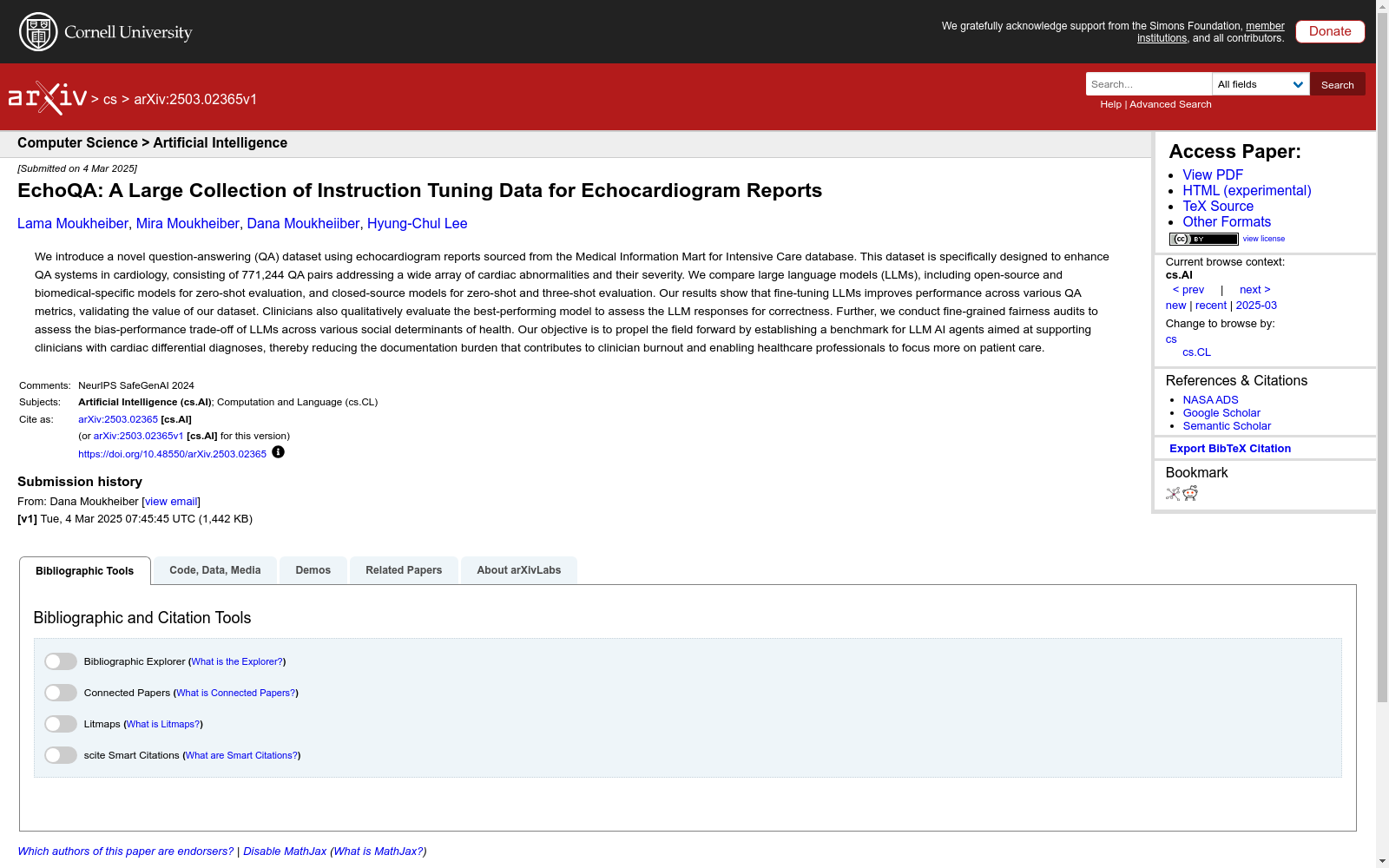This screenshot has height=868, width=1389.
Task: Open the All fields search dropdown
Action: (x=1261, y=84)
